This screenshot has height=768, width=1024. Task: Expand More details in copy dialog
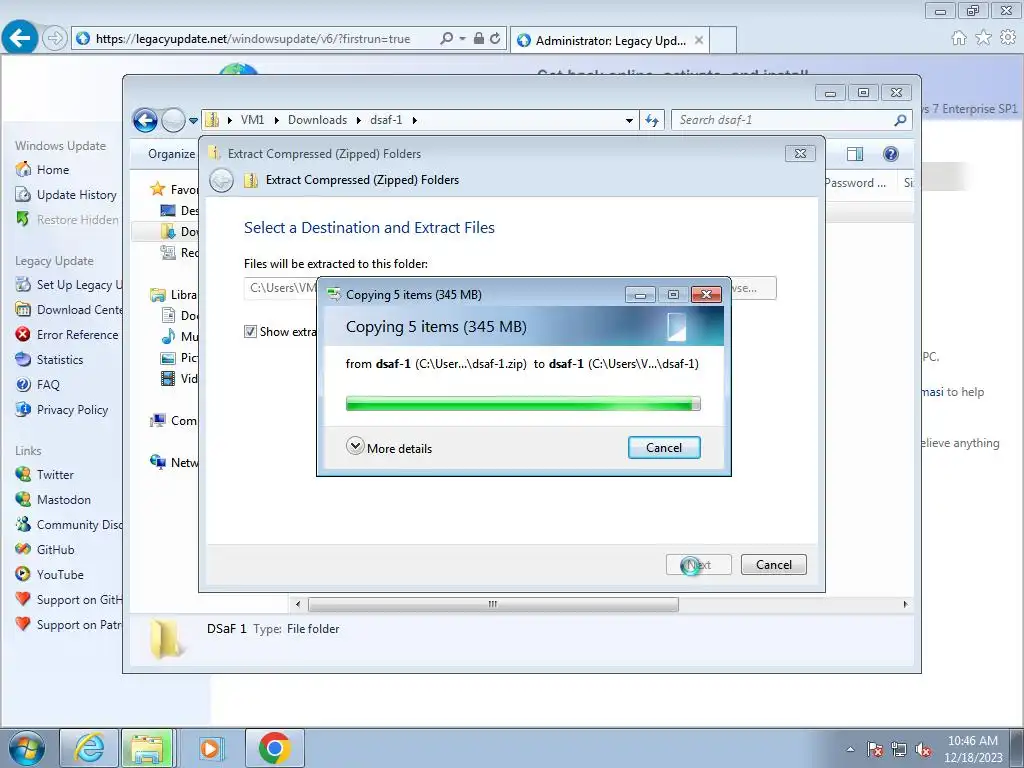[389, 447]
